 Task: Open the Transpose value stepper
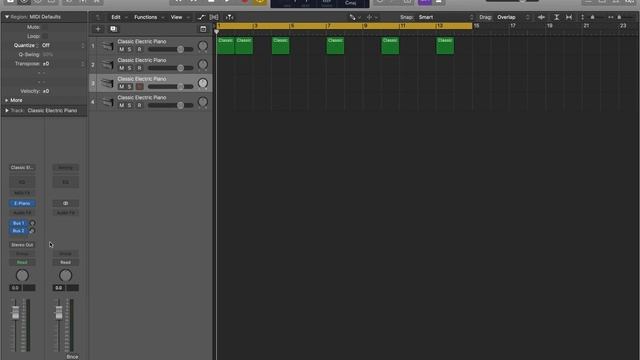[x=83, y=64]
